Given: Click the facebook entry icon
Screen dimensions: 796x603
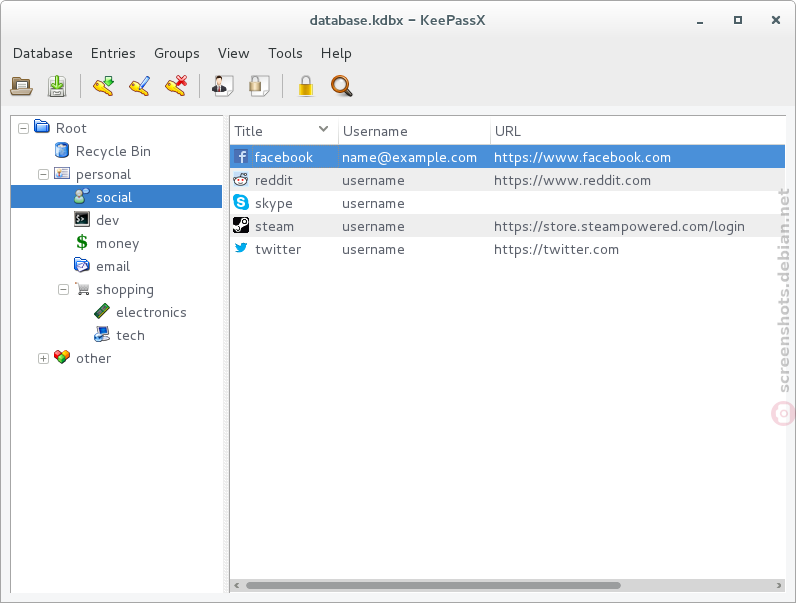Looking at the screenshot, I should [x=241, y=157].
